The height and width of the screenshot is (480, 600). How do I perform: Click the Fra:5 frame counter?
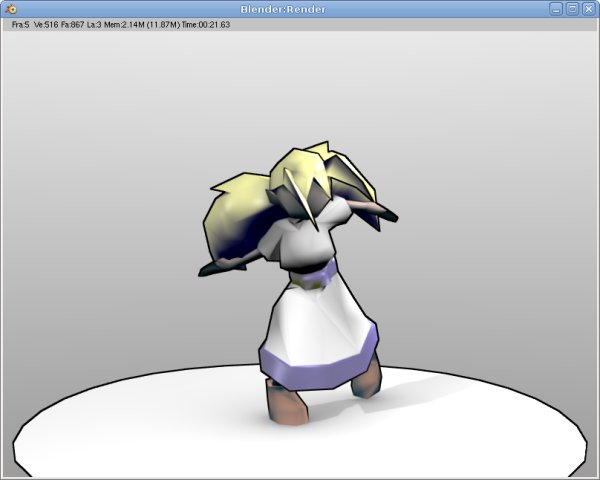click(x=20, y=24)
